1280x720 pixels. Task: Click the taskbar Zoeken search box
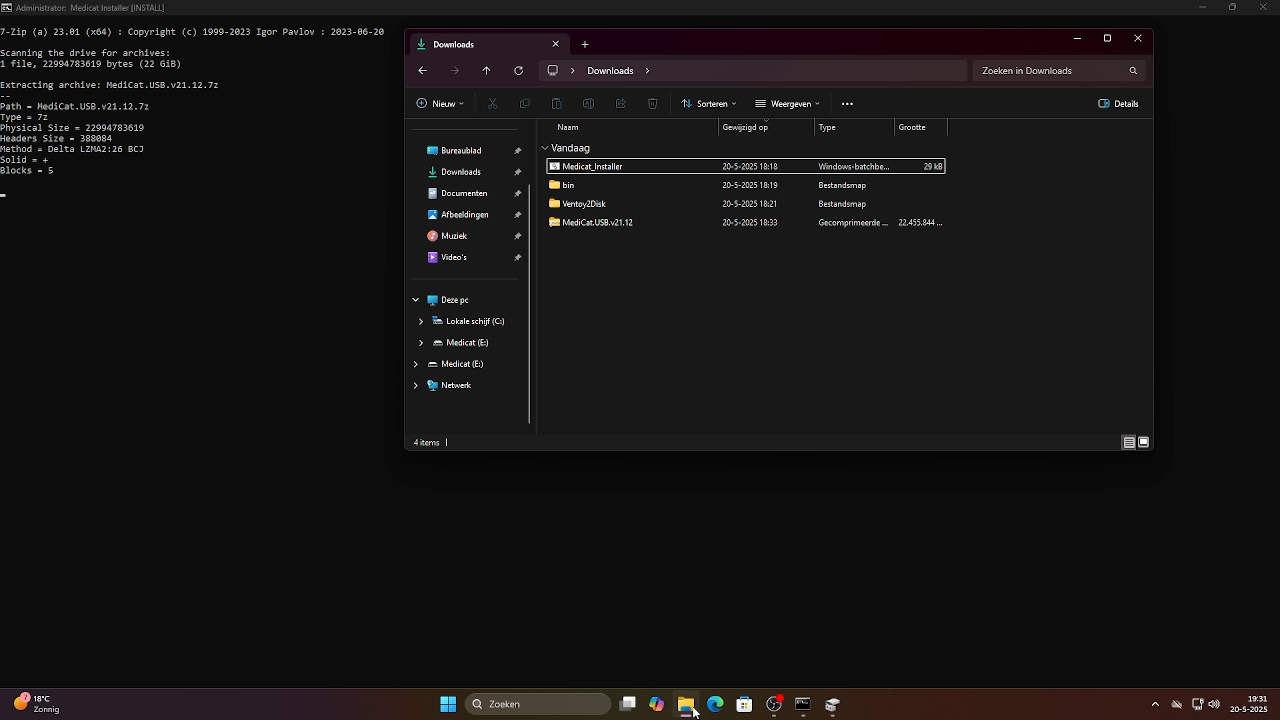[539, 704]
